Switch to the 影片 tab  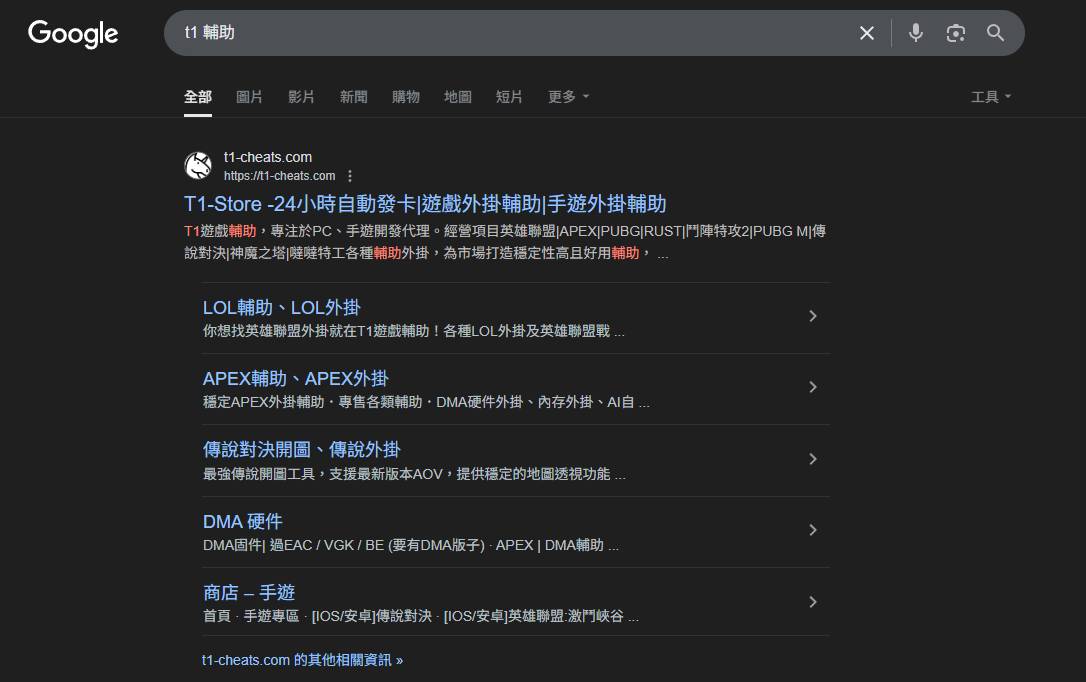pyautogui.click(x=301, y=97)
